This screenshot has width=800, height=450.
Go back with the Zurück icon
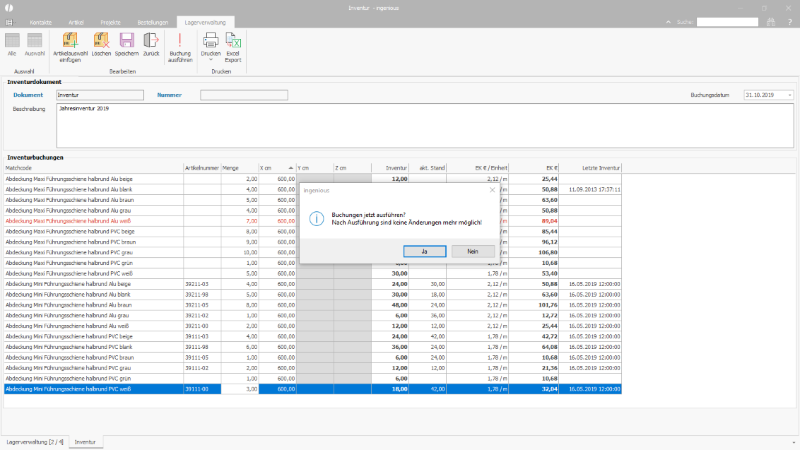pos(151,41)
